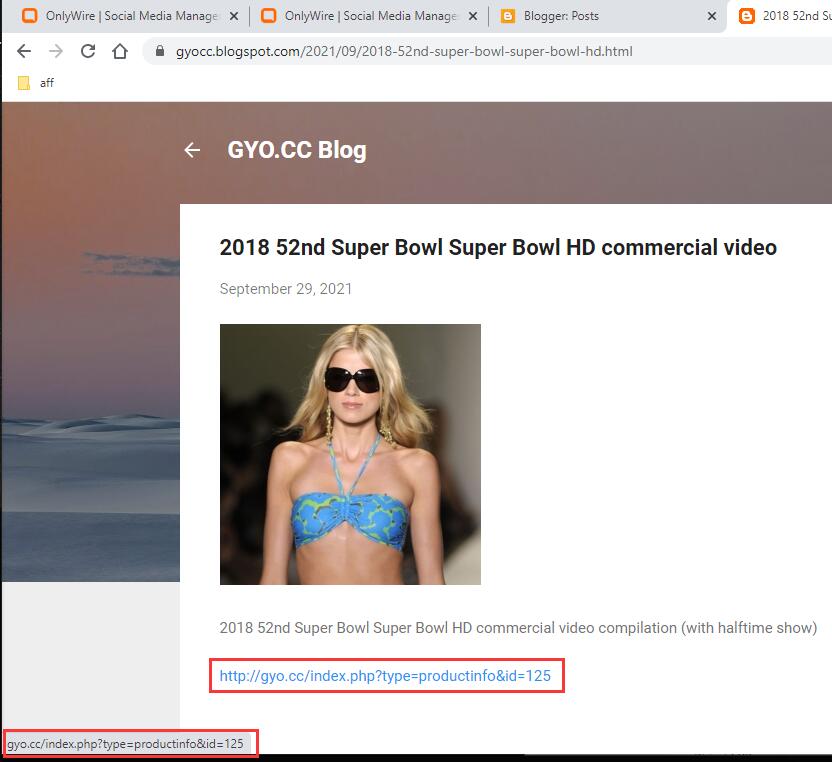Click the 'September 29, 2021' post date
The height and width of the screenshot is (762, 832).
click(286, 289)
